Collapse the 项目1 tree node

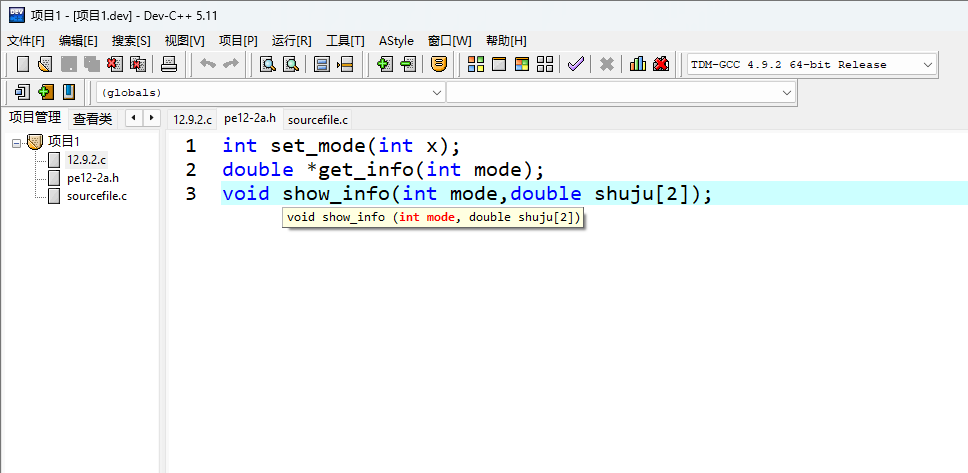[16, 143]
